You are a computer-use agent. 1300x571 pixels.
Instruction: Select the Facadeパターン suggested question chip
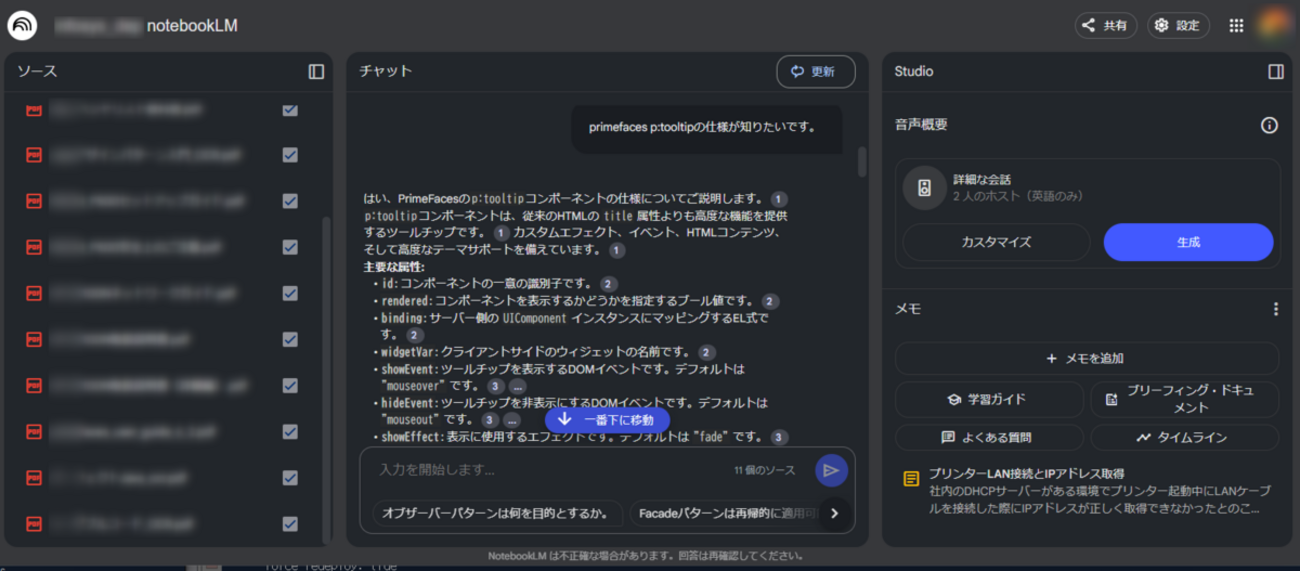[x=725, y=514]
